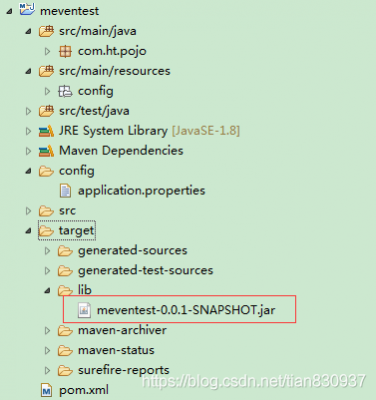This screenshot has width=376, height=400.
Task: Expand the com.ht.pojo package
Action: point(47,51)
